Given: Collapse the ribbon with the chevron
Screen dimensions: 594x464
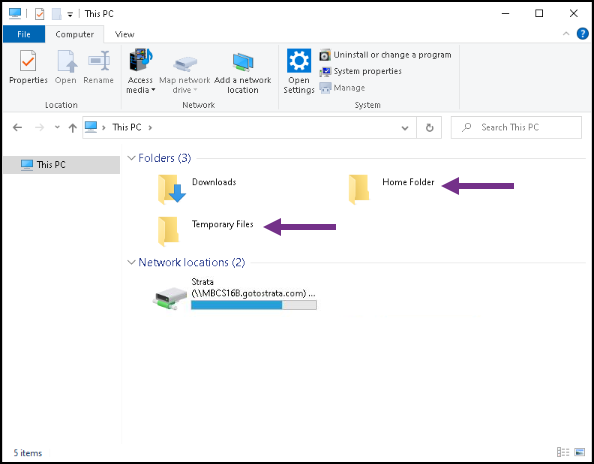Looking at the screenshot, I should click(566, 34).
